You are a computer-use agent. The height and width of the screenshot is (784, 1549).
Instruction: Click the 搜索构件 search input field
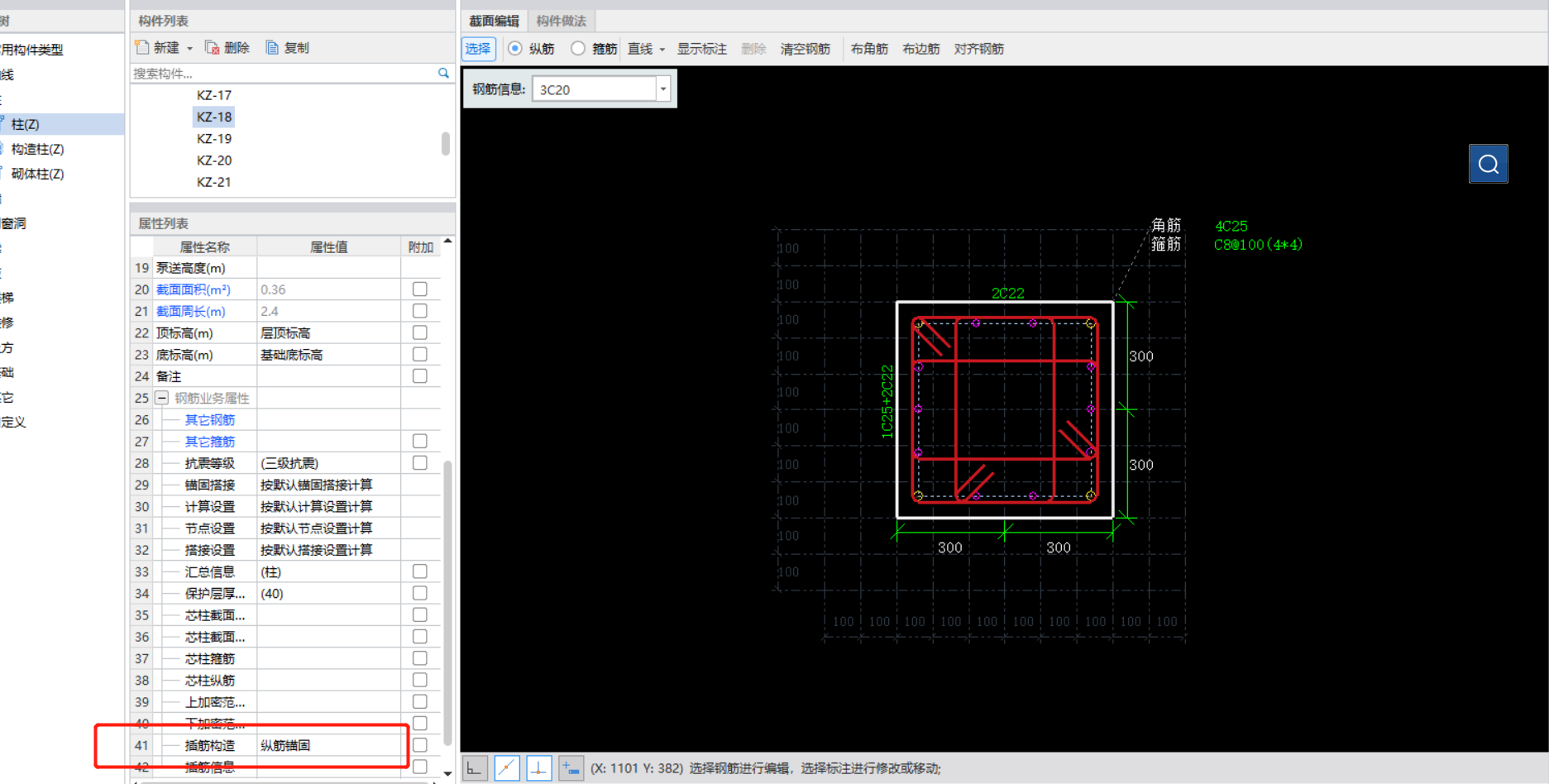(x=283, y=74)
